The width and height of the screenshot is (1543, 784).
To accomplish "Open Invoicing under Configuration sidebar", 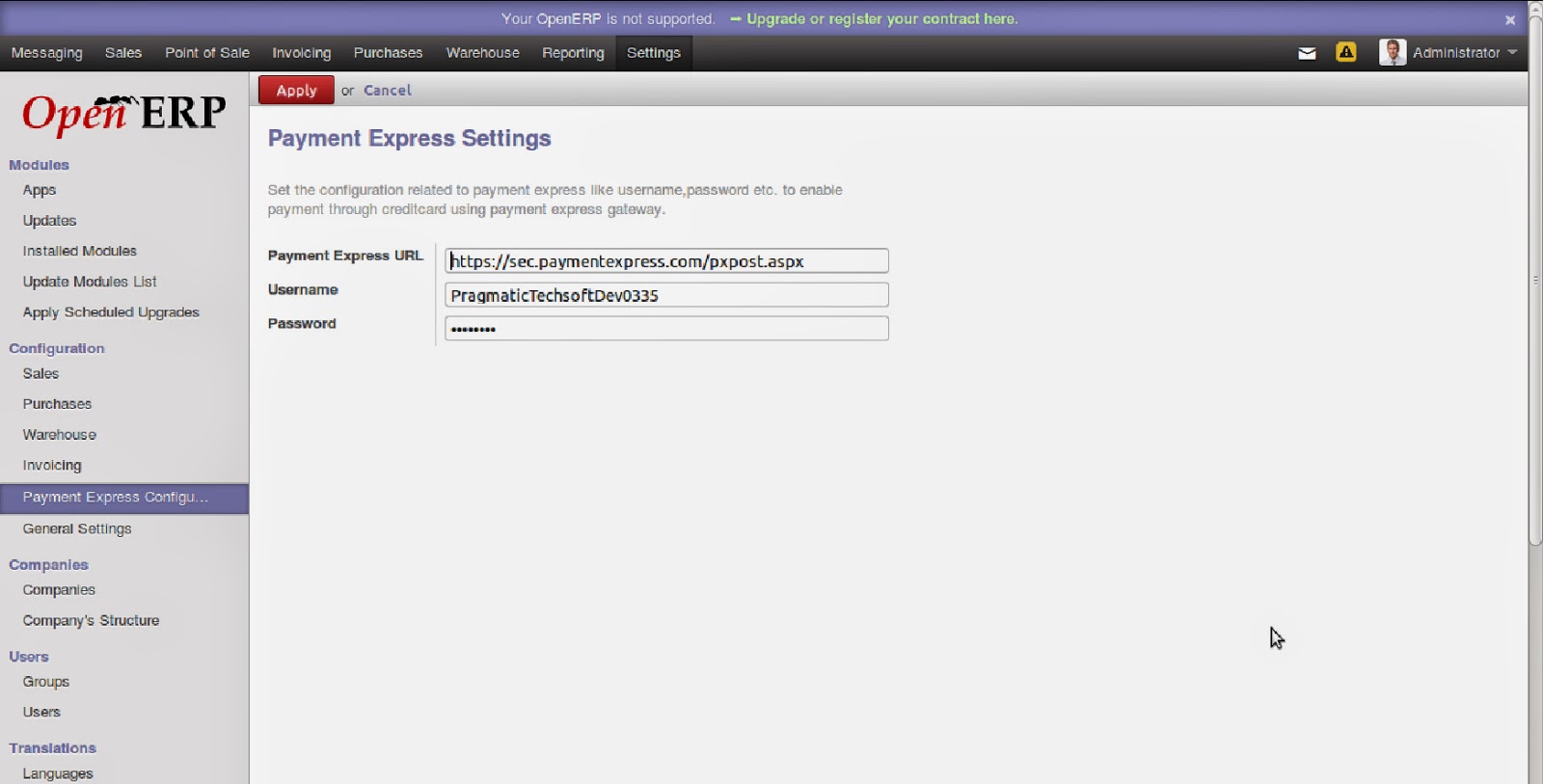I will [x=52, y=465].
